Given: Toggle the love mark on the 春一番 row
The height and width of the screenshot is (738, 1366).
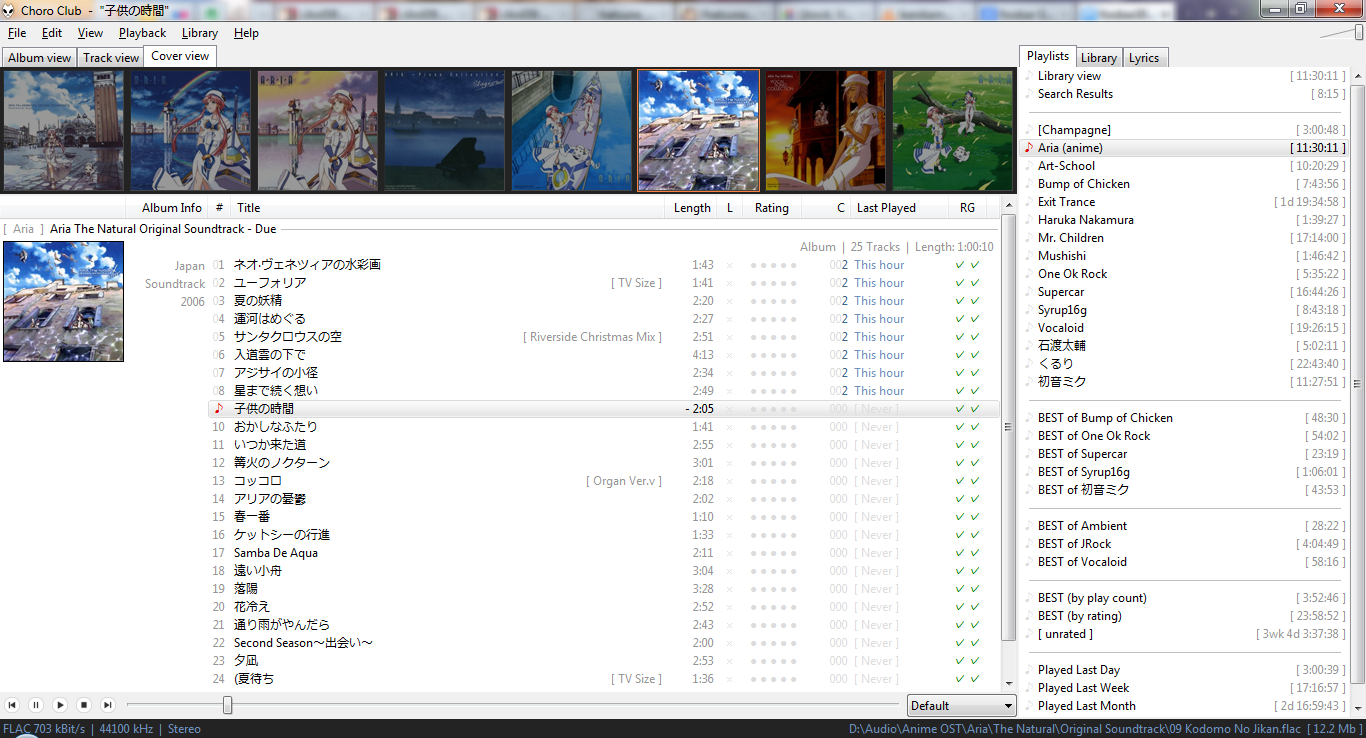Looking at the screenshot, I should point(729,517).
